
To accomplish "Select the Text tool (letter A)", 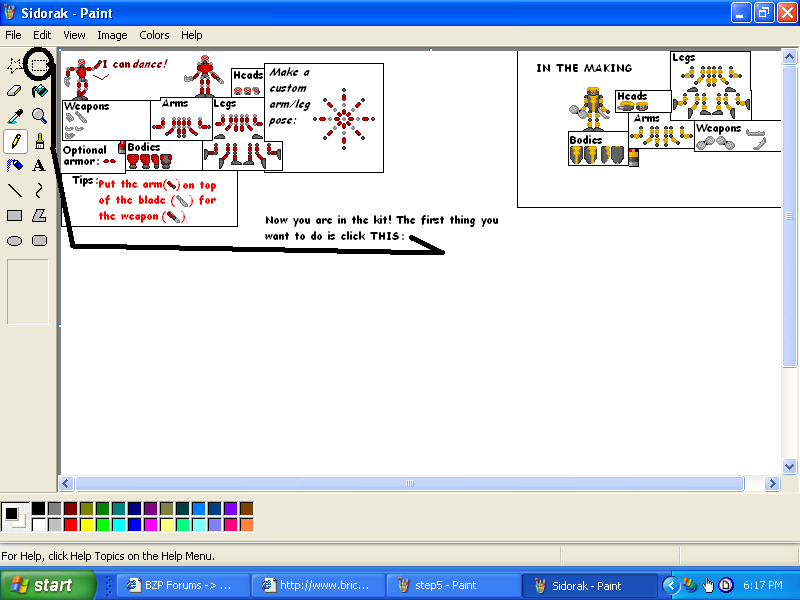I will click(x=39, y=165).
